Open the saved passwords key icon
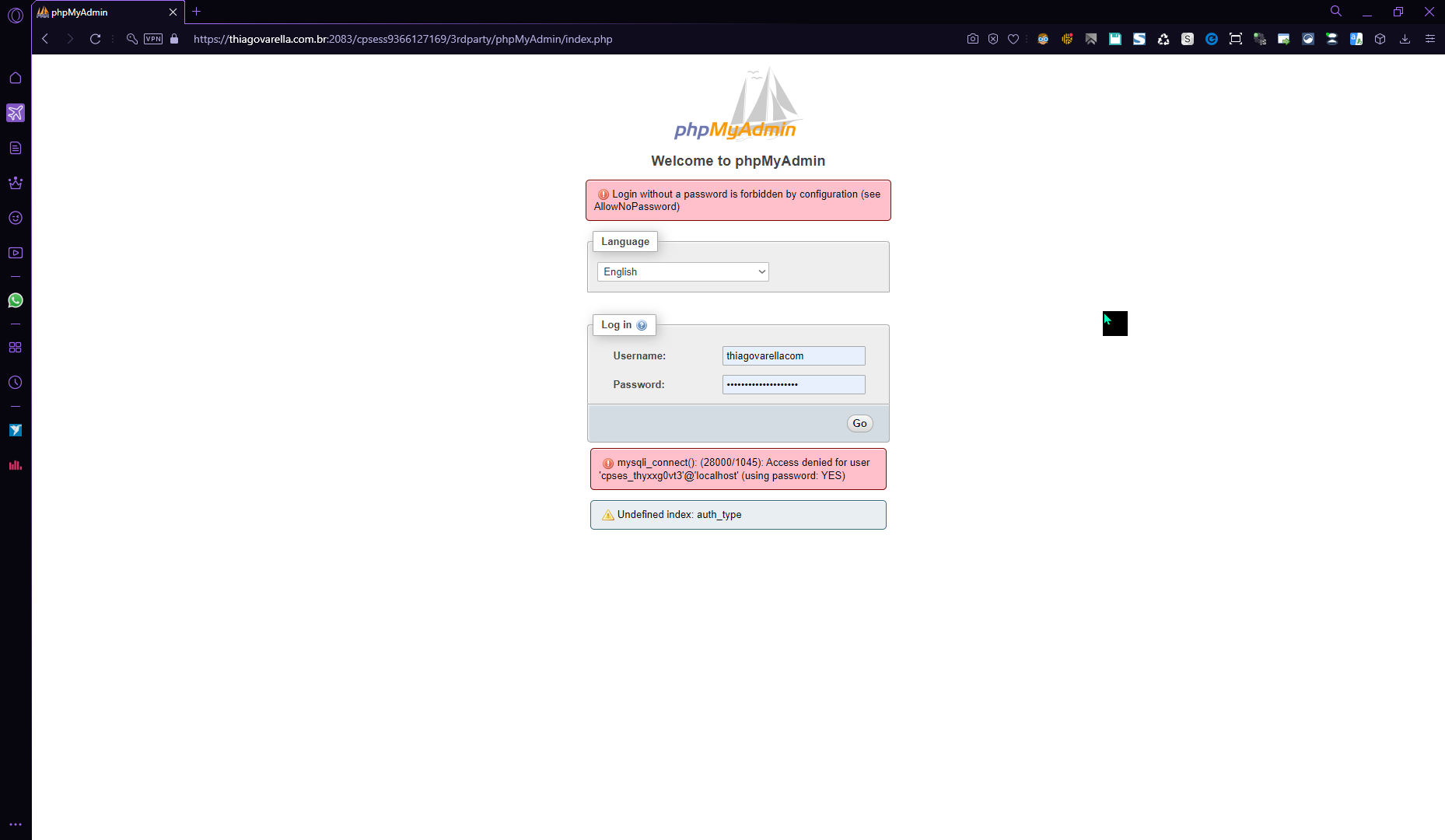 click(x=132, y=39)
